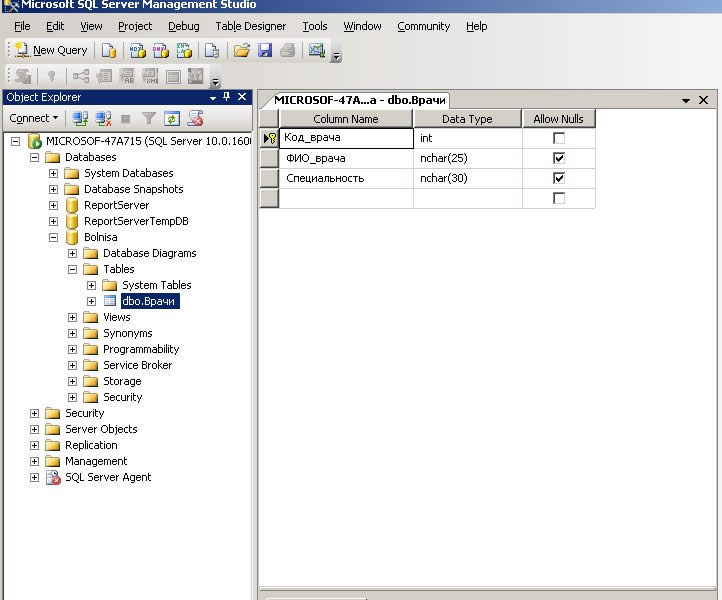Click the Disconnect icon in Object Explorer
The width and height of the screenshot is (722, 600).
[103, 119]
